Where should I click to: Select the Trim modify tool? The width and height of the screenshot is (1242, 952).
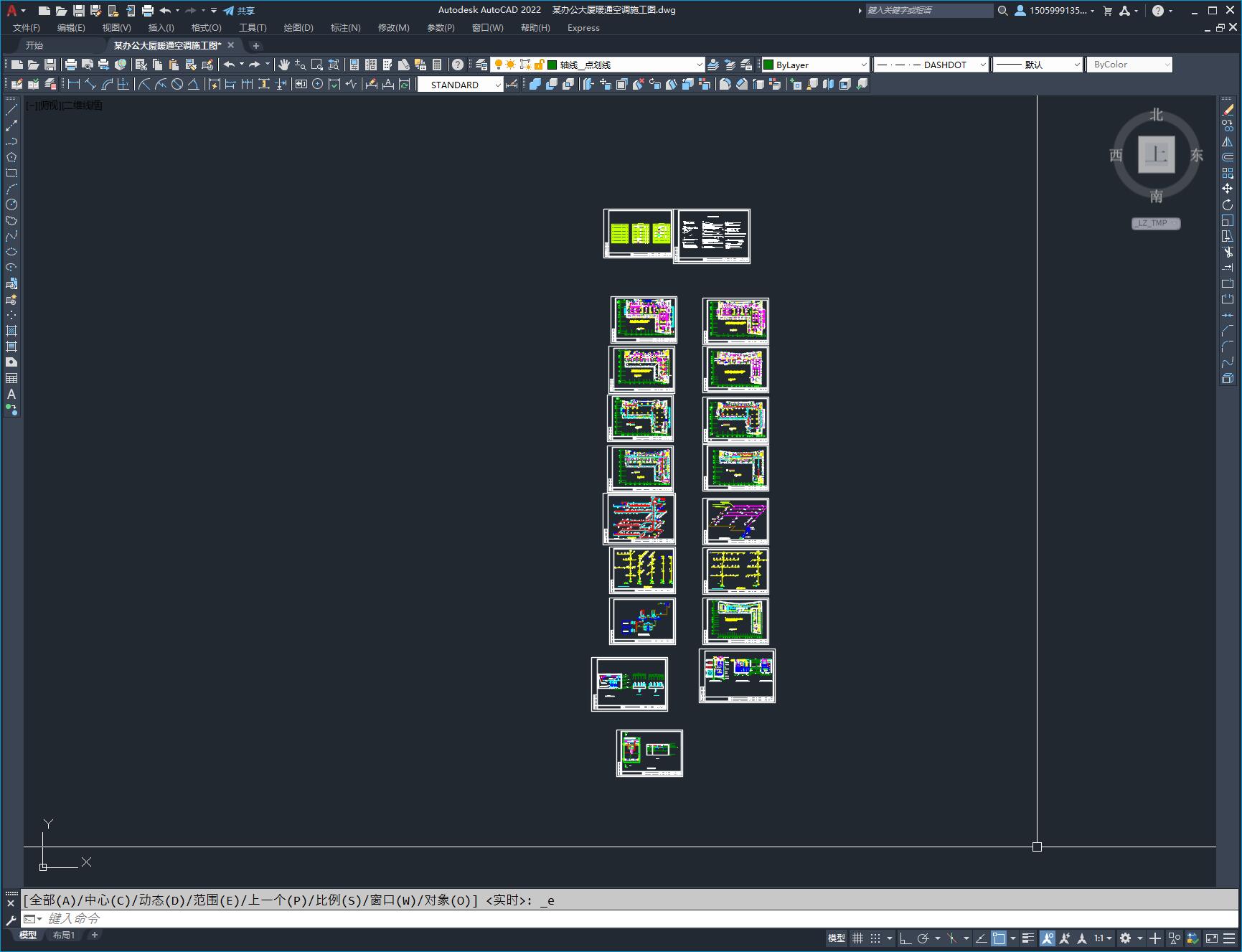[x=1228, y=252]
